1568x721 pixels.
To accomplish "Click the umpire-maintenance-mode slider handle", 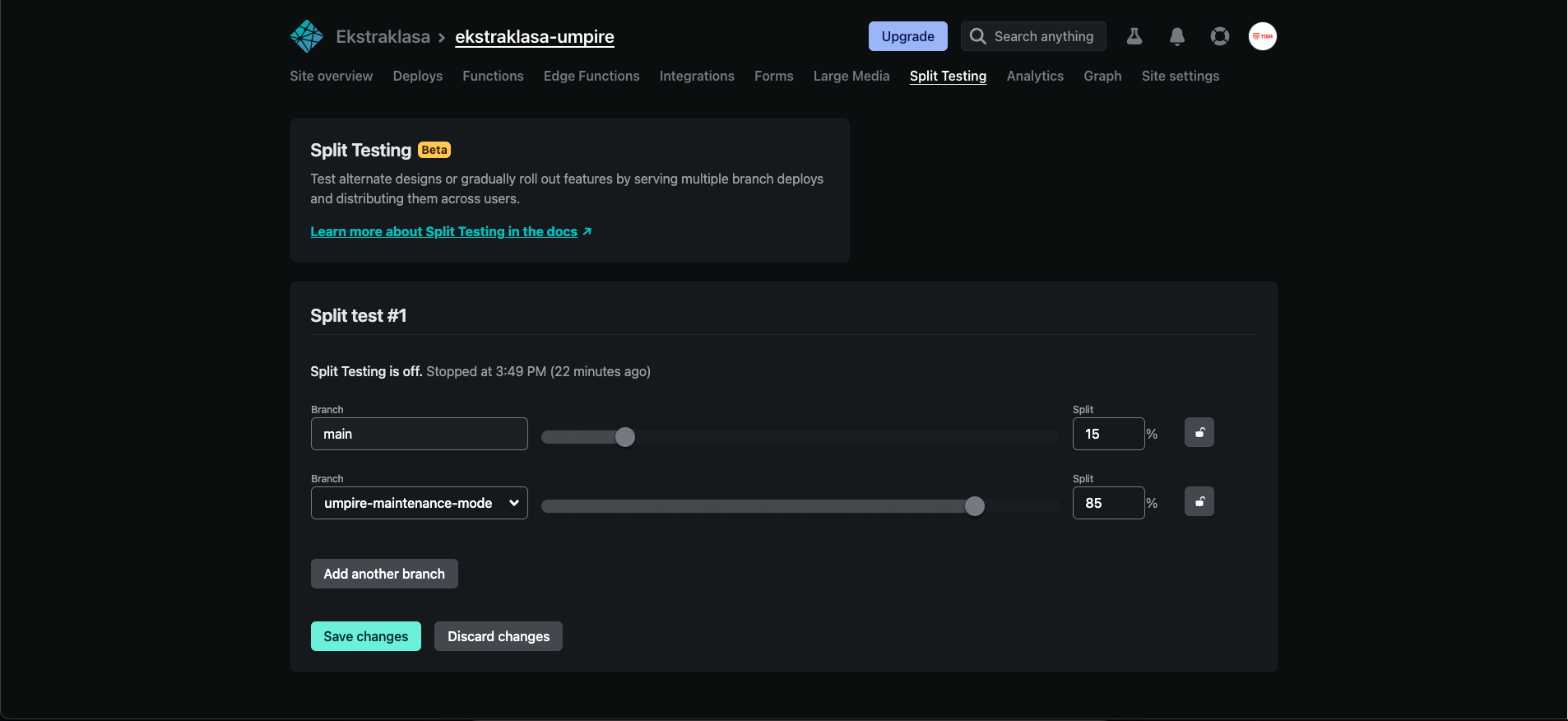I will pyautogui.click(x=975, y=506).
